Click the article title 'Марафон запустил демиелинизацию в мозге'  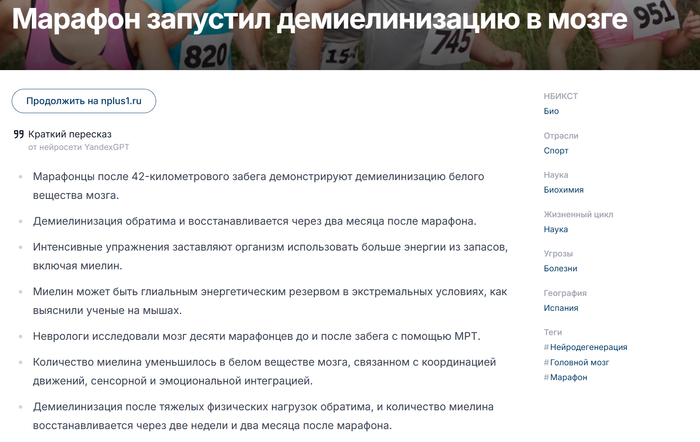pos(319,19)
